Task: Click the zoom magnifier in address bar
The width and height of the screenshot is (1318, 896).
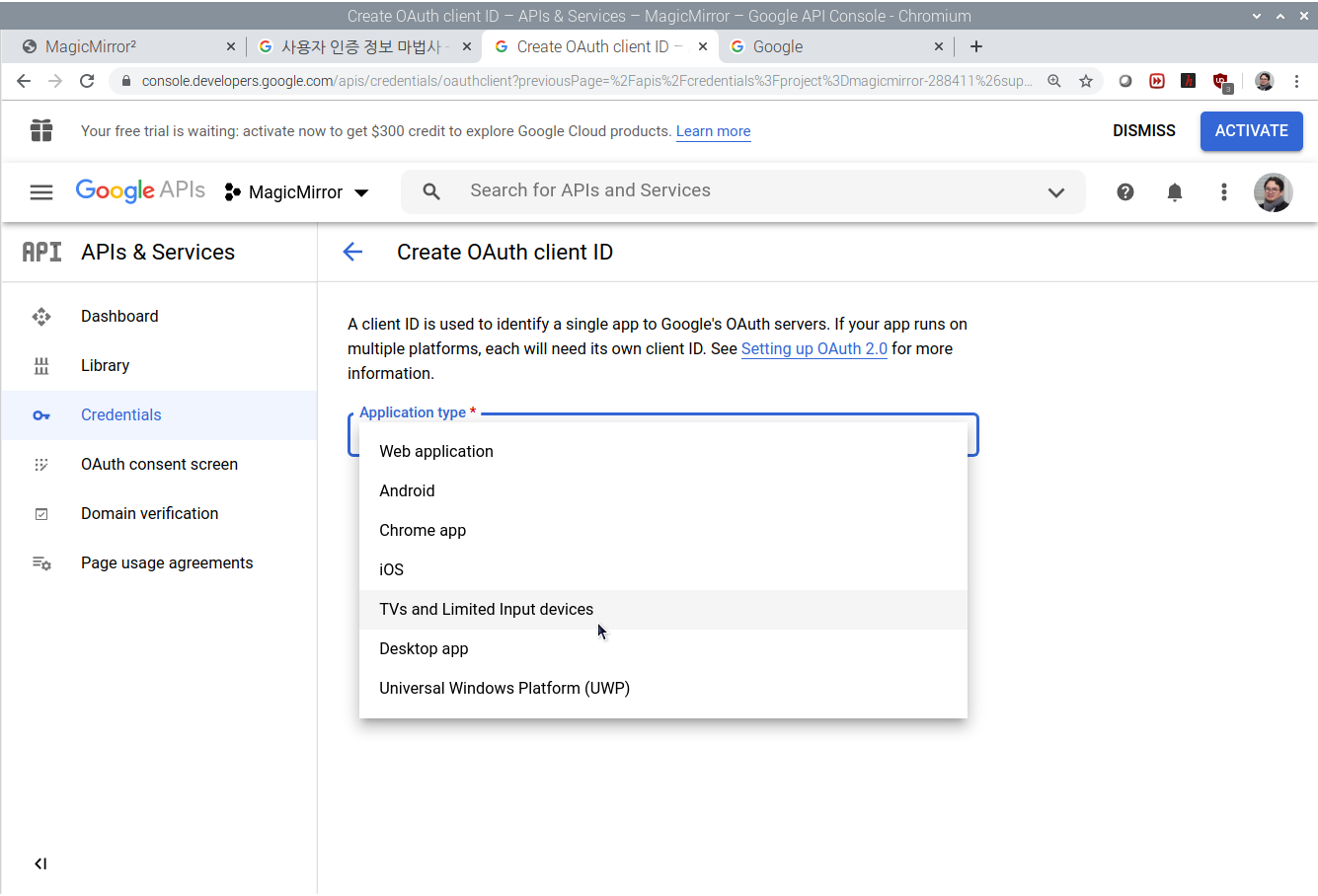Action: coord(1054,81)
